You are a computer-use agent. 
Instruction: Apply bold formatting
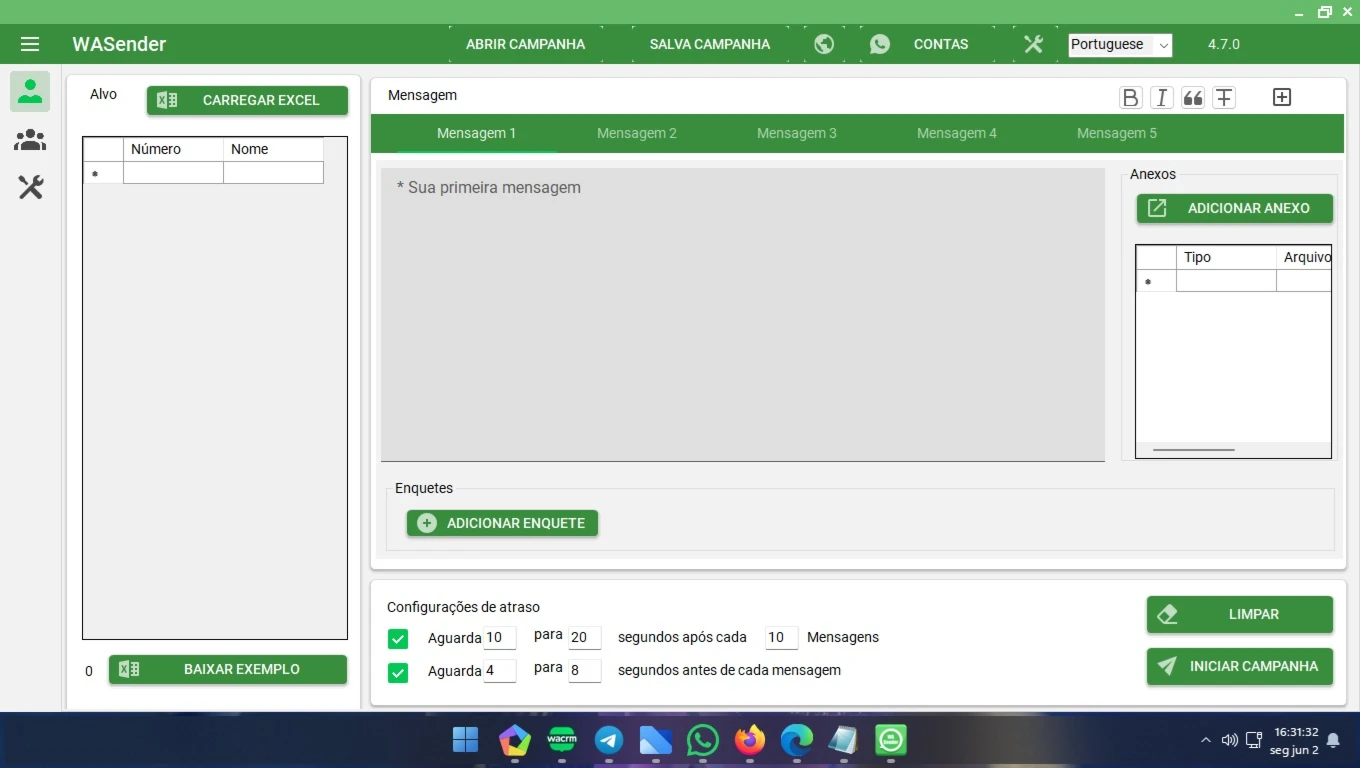[x=1130, y=97]
